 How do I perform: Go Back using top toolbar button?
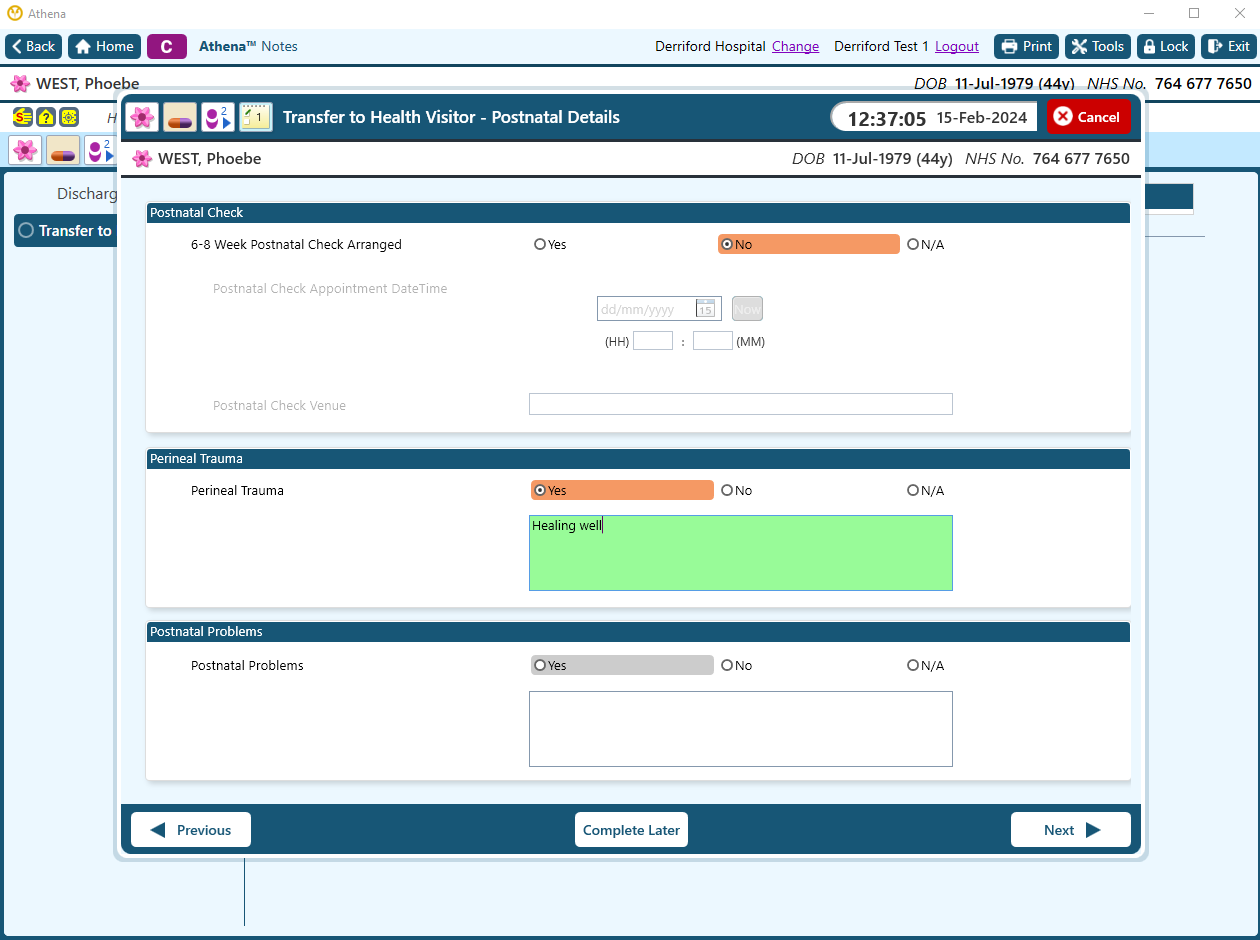34,46
